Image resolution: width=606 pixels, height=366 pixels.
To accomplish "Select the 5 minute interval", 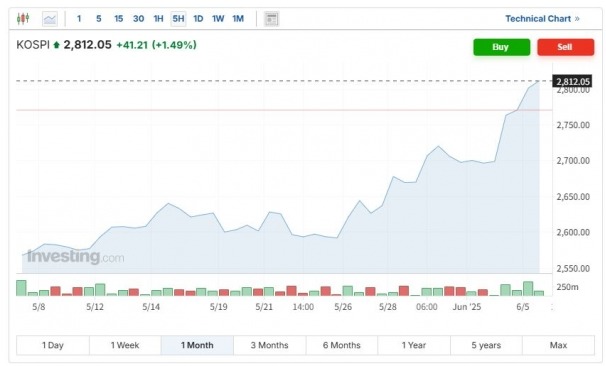I will 99,19.
